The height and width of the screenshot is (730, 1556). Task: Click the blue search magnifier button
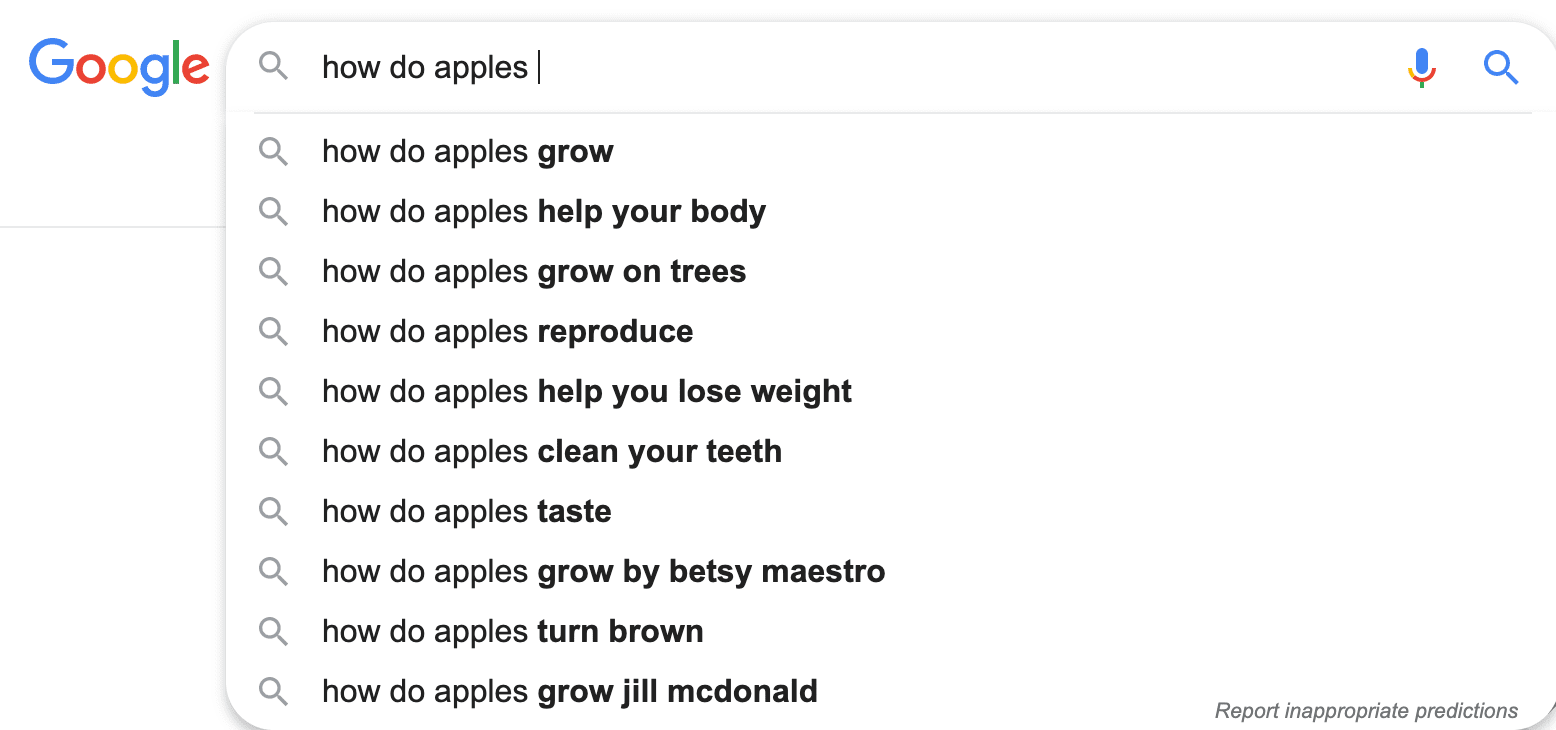click(x=1501, y=68)
